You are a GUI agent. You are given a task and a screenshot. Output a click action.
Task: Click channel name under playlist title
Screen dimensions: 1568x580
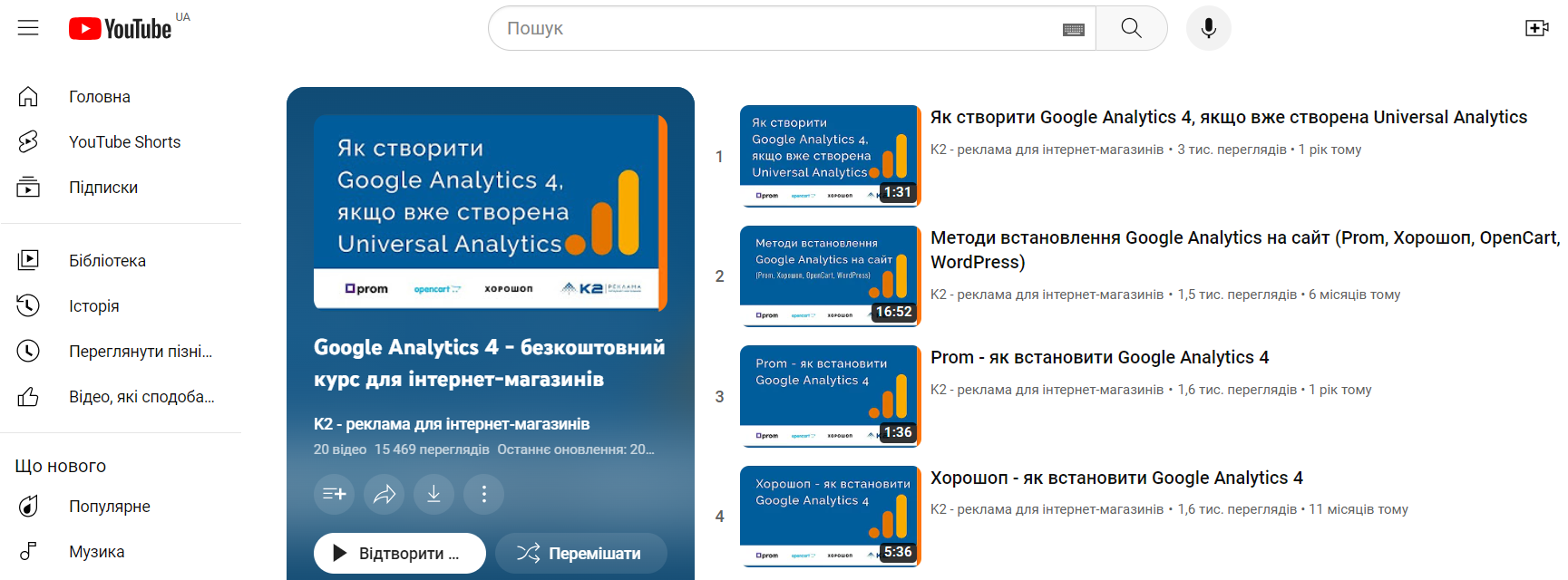pyautogui.click(x=451, y=424)
